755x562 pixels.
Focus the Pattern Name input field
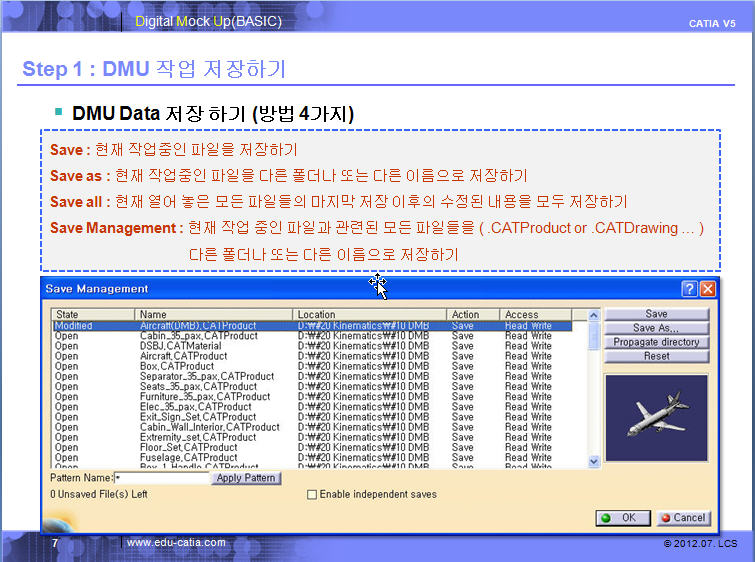pos(161,479)
